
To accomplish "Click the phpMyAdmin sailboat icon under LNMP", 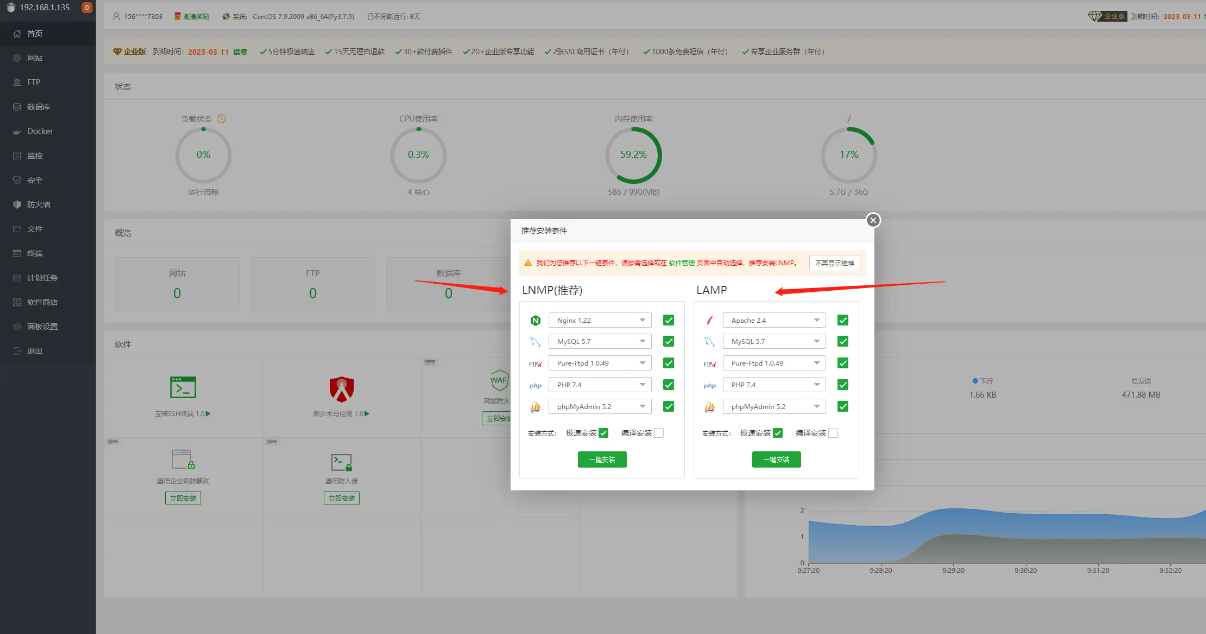I will (535, 406).
